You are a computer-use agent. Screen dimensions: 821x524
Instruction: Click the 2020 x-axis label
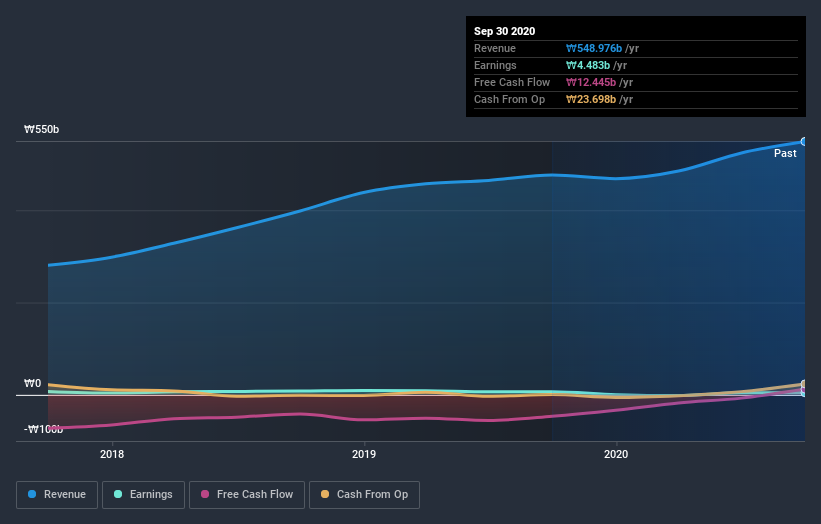[x=616, y=454]
